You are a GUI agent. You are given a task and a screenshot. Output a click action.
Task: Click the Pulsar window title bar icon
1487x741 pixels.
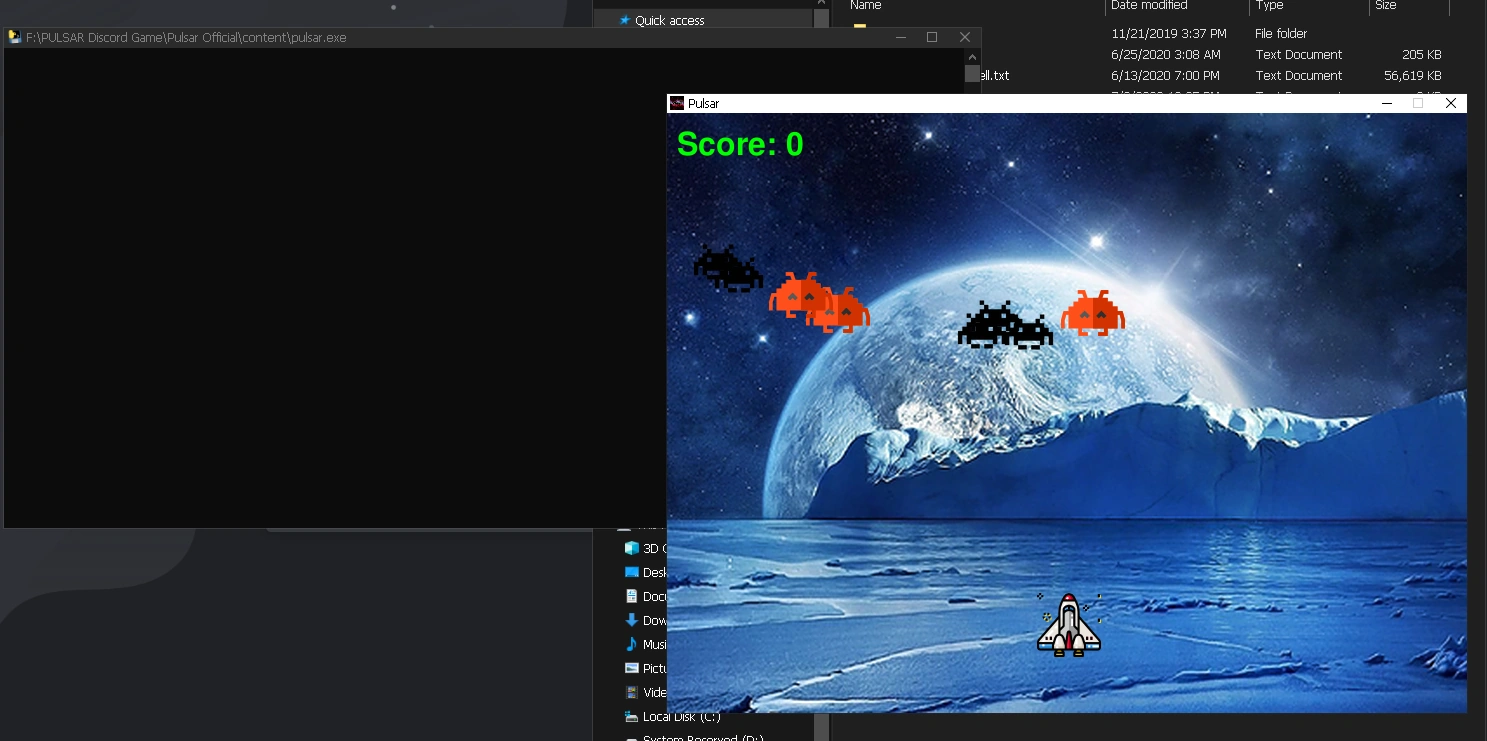(677, 103)
